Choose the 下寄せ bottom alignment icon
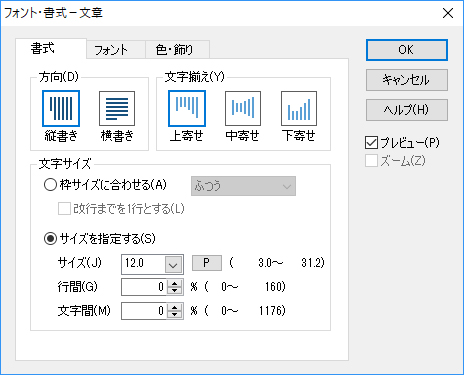The width and height of the screenshot is (464, 375). tap(299, 109)
